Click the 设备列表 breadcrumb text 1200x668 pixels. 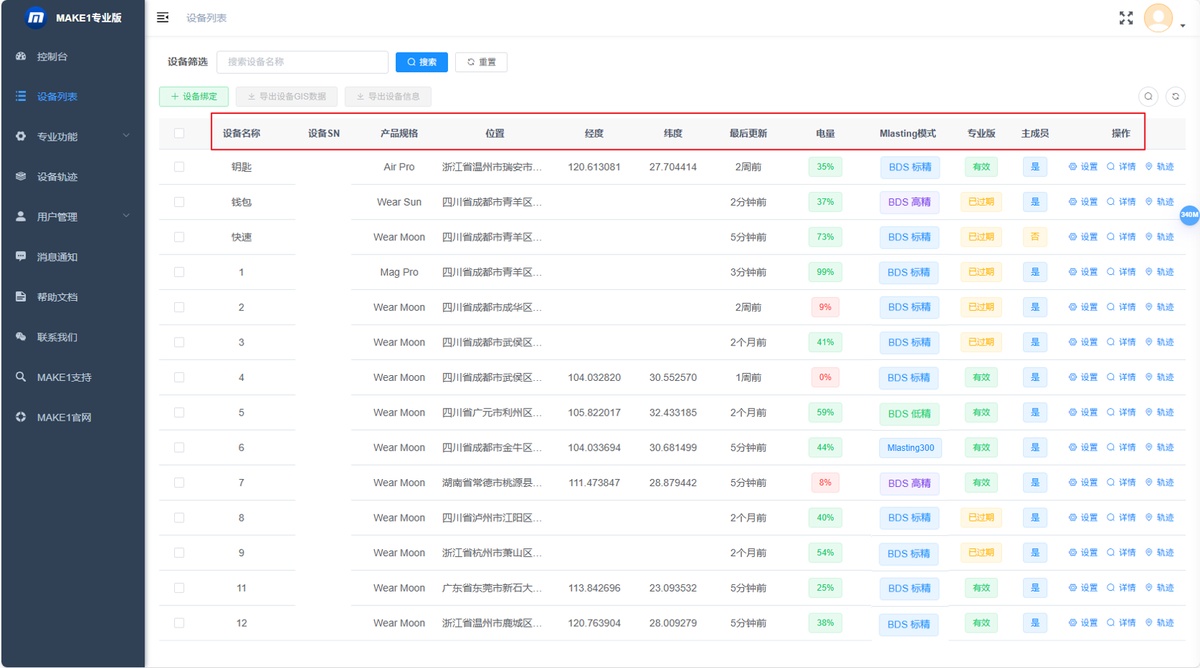(x=207, y=18)
